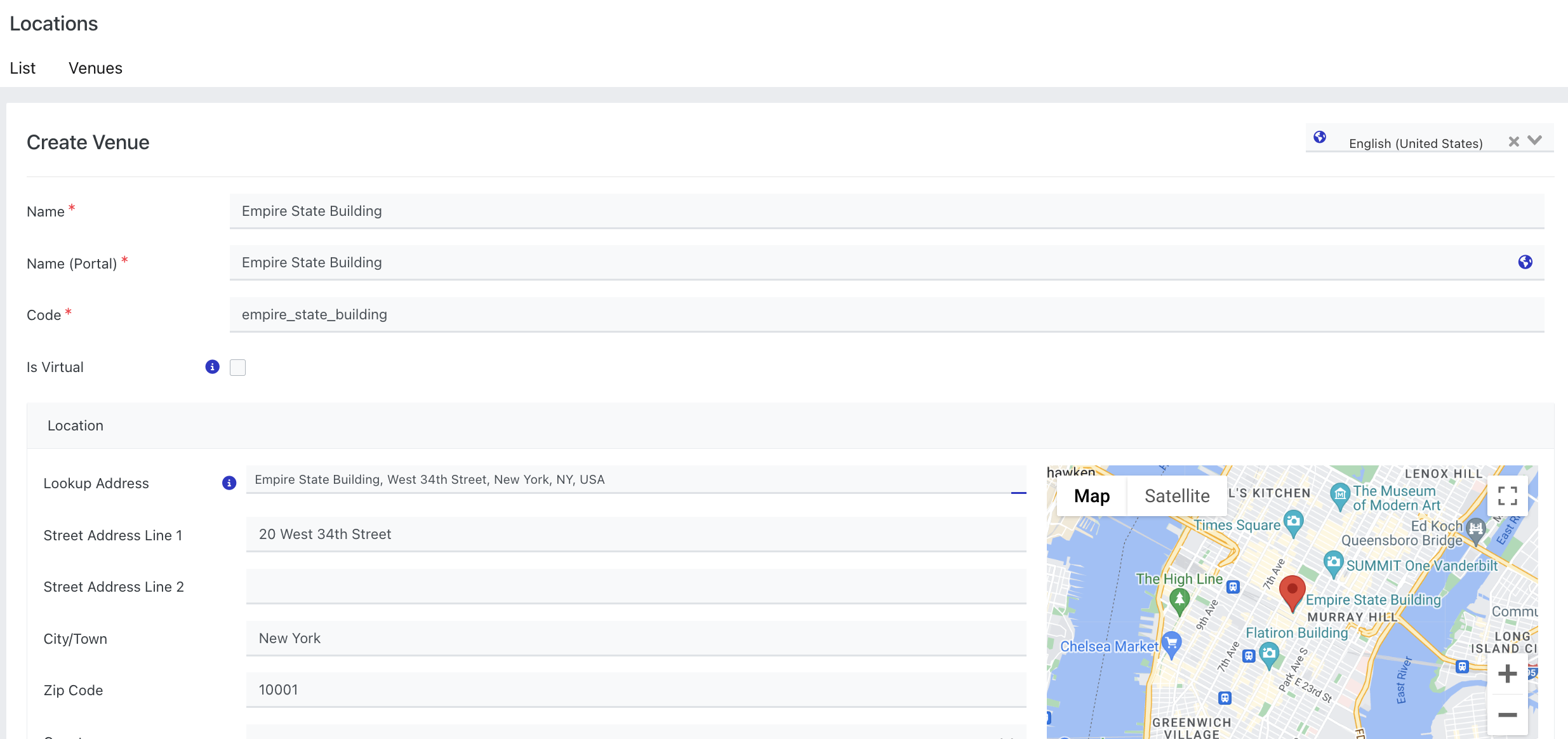Click the globe icon beside language selector
This screenshot has width=1568, height=739.
click(1320, 137)
